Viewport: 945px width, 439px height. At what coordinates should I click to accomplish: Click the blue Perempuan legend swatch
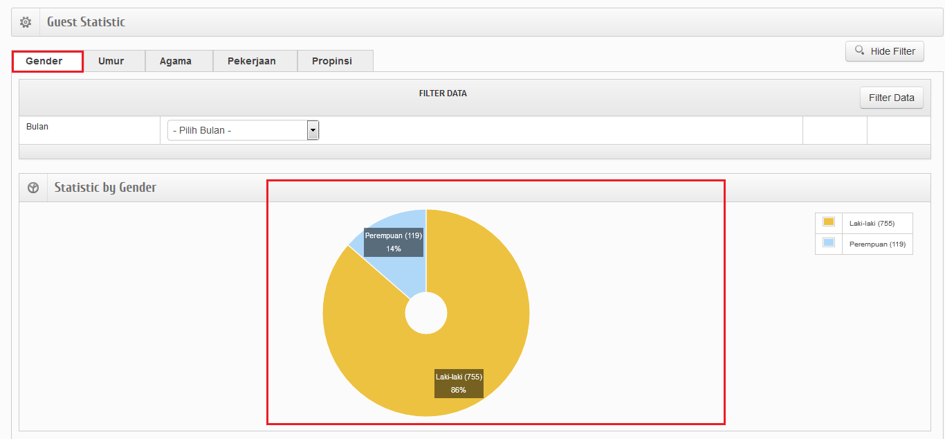pos(828,243)
